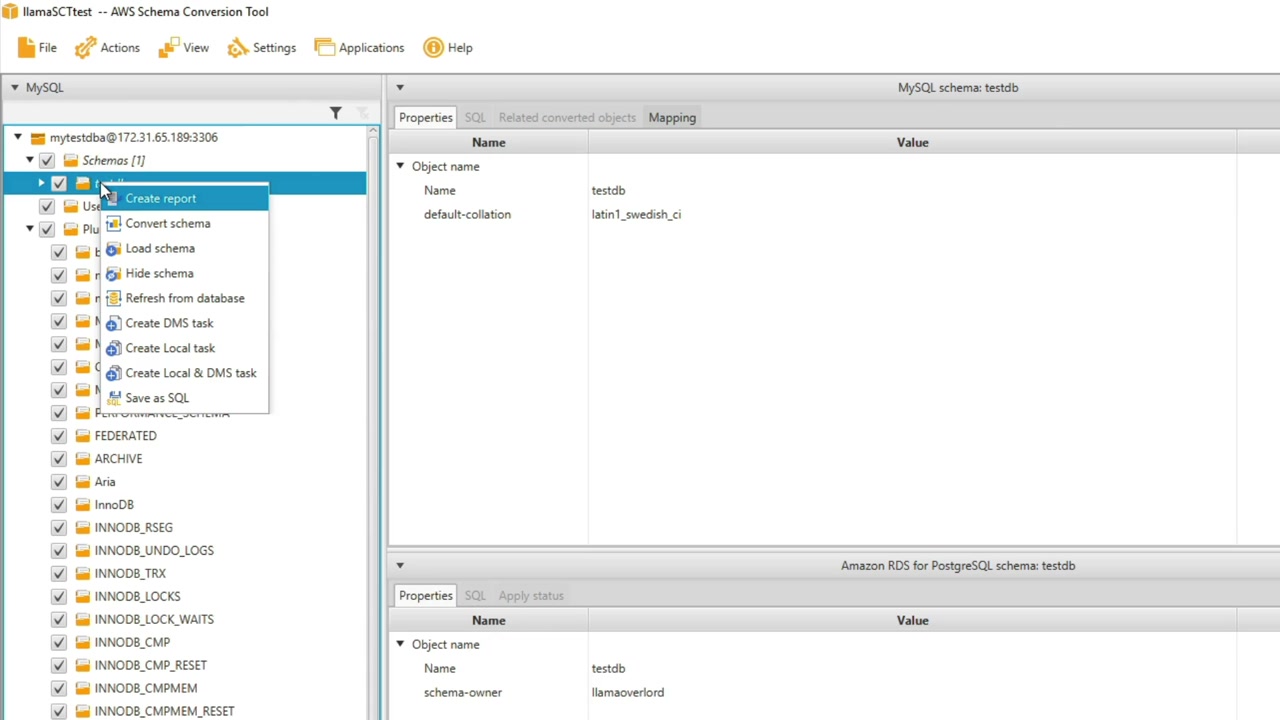Open Properties tab in MySQL schema panel
Viewport: 1280px width, 720px height.
click(x=426, y=118)
